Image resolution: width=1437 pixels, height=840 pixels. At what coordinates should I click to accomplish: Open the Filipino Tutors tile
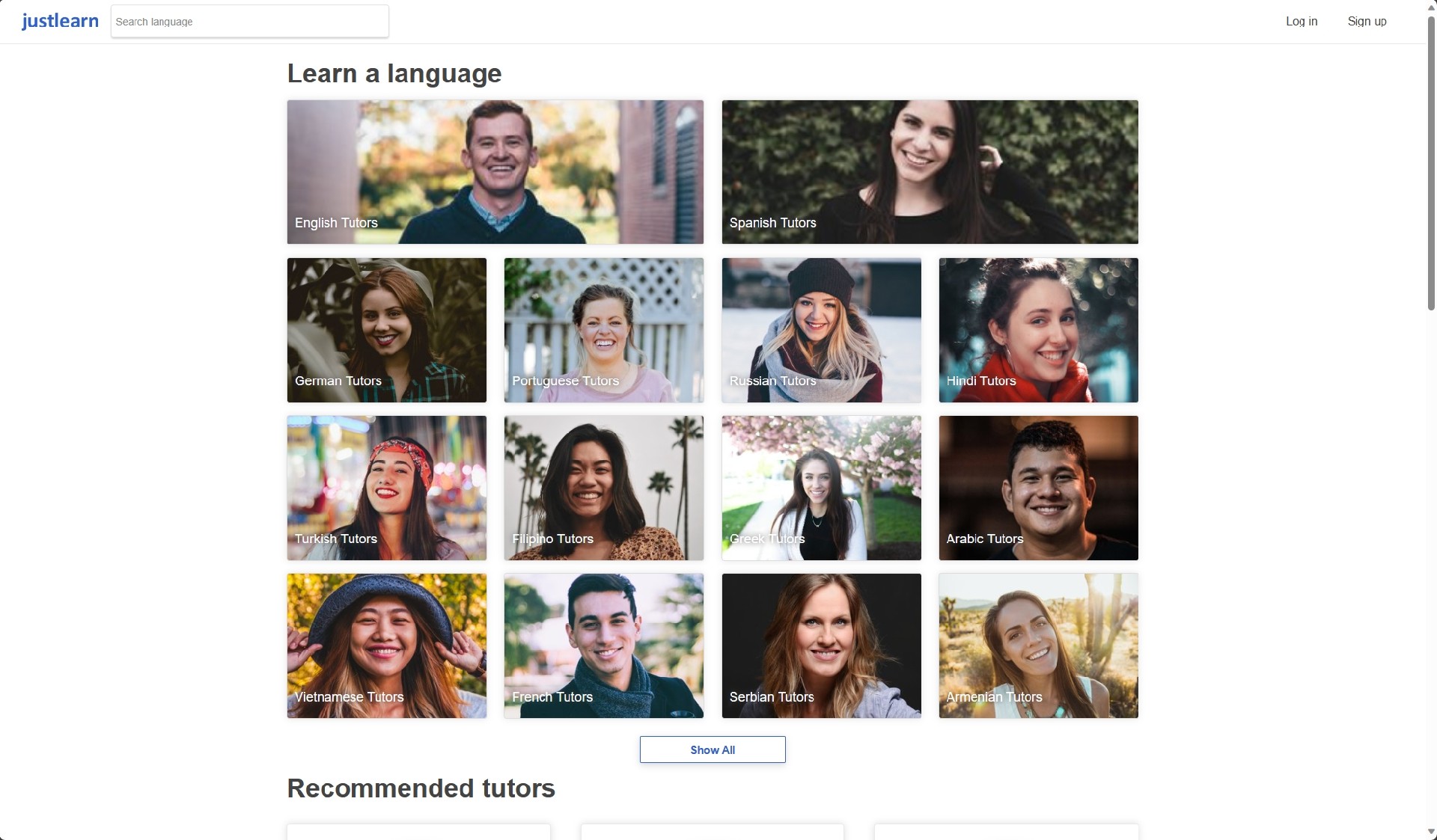pyautogui.click(x=603, y=488)
